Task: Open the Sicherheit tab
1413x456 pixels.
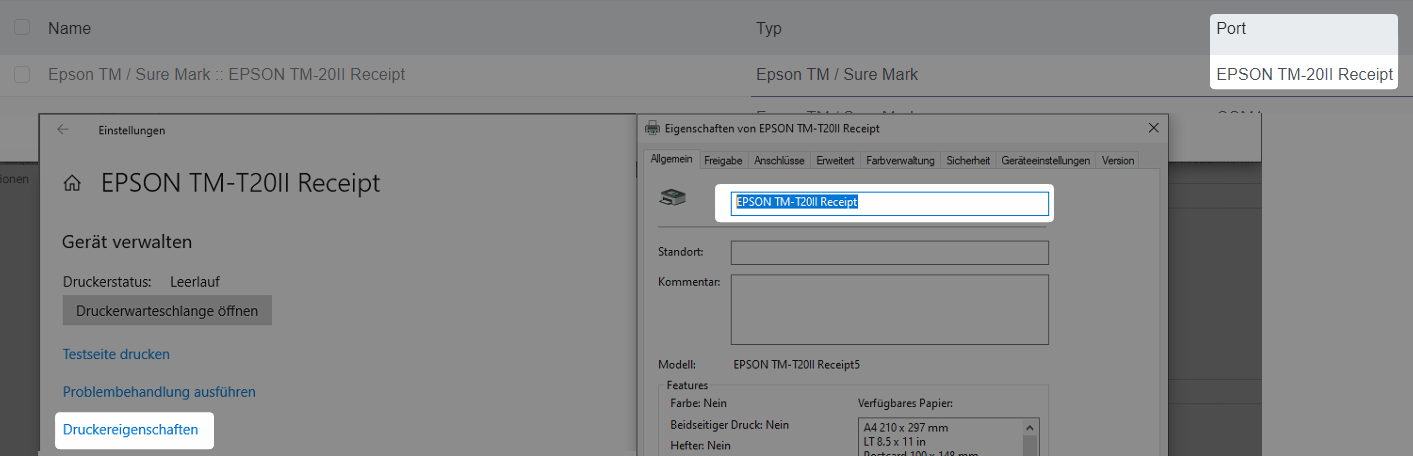Action: (968, 160)
